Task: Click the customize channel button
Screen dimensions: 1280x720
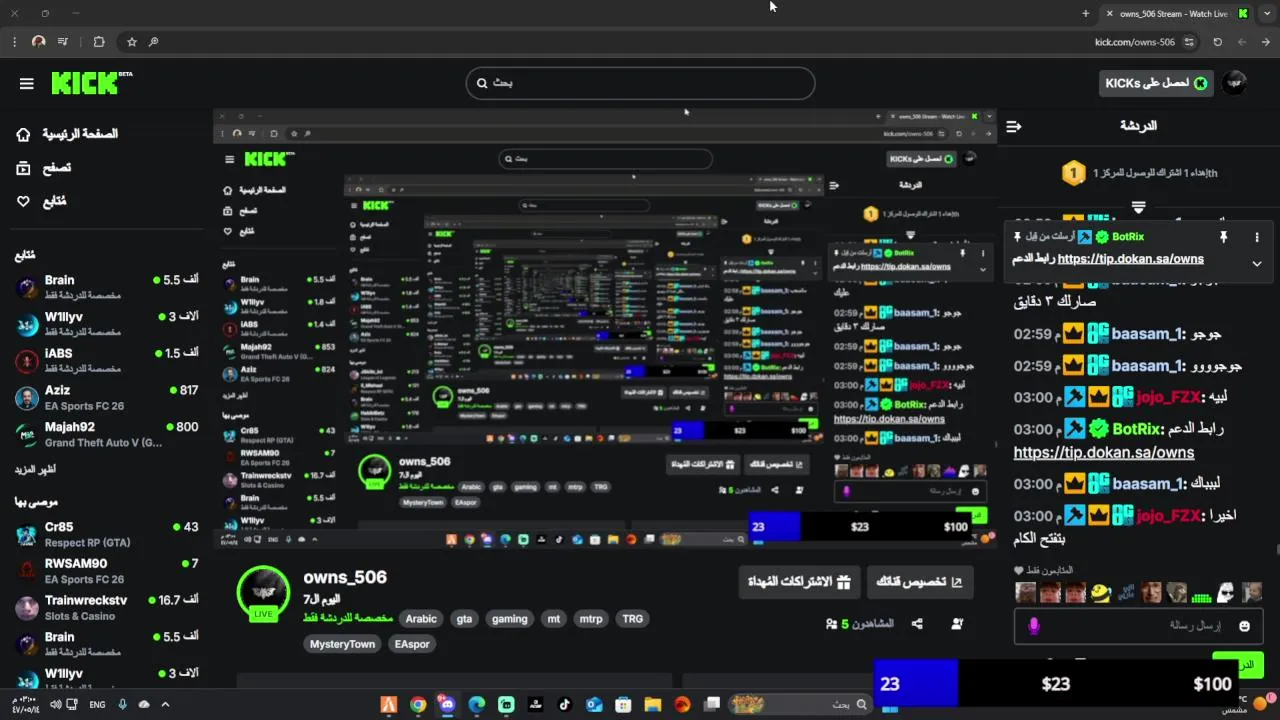Action: pyautogui.click(x=920, y=582)
